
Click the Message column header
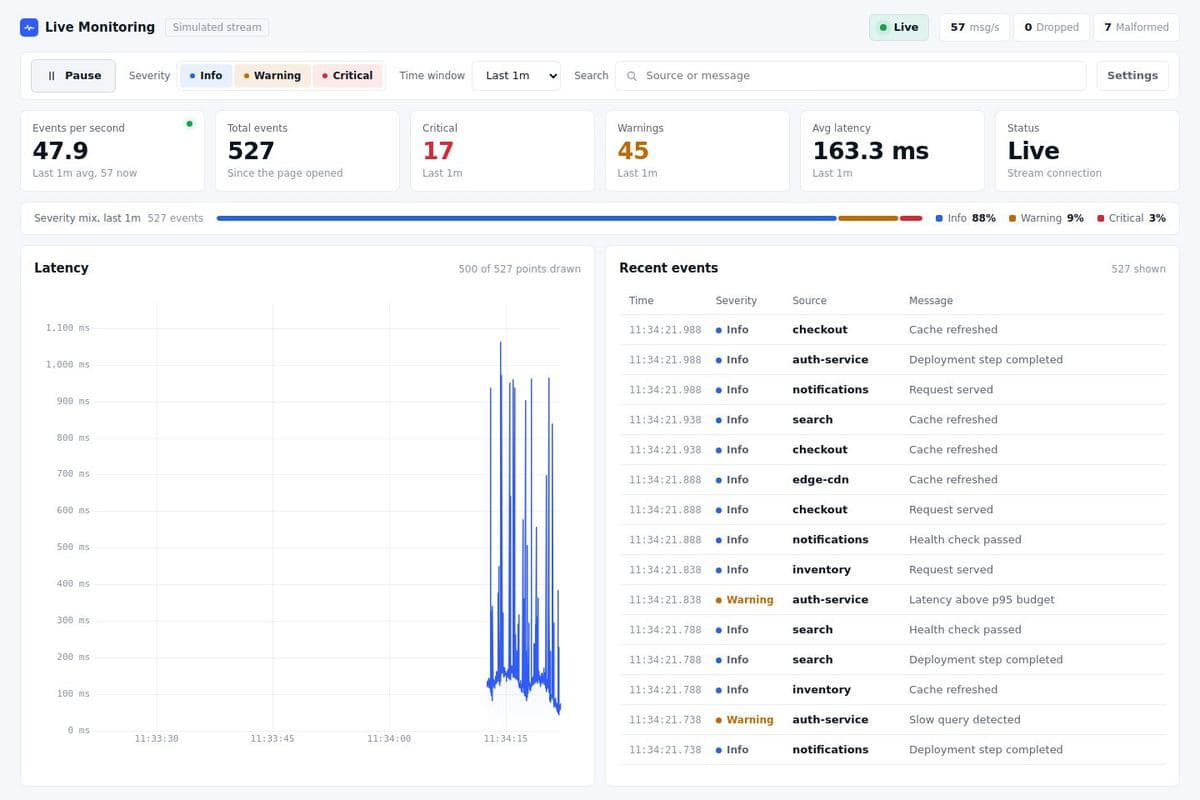coord(931,300)
